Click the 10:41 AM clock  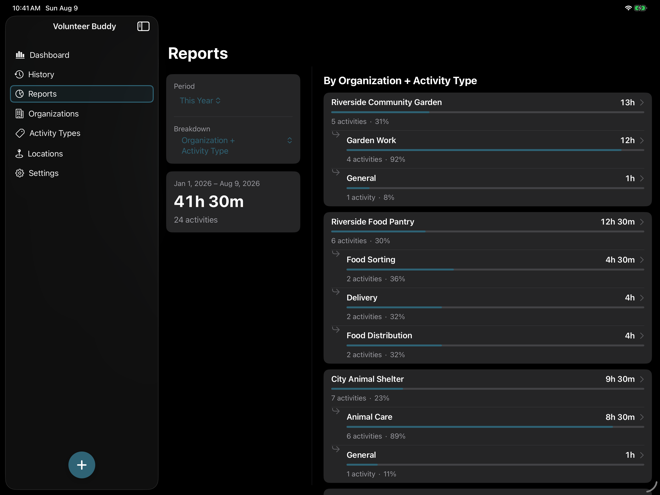(27, 8)
